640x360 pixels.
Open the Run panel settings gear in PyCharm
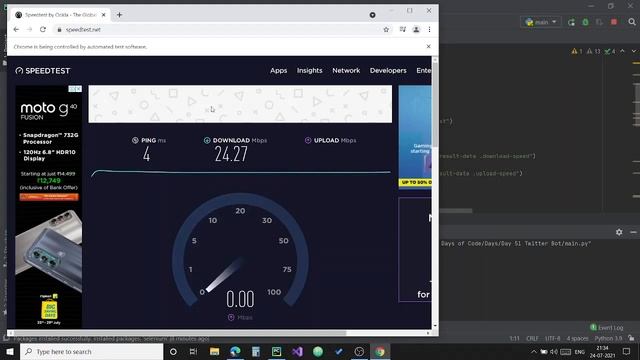click(x=619, y=232)
